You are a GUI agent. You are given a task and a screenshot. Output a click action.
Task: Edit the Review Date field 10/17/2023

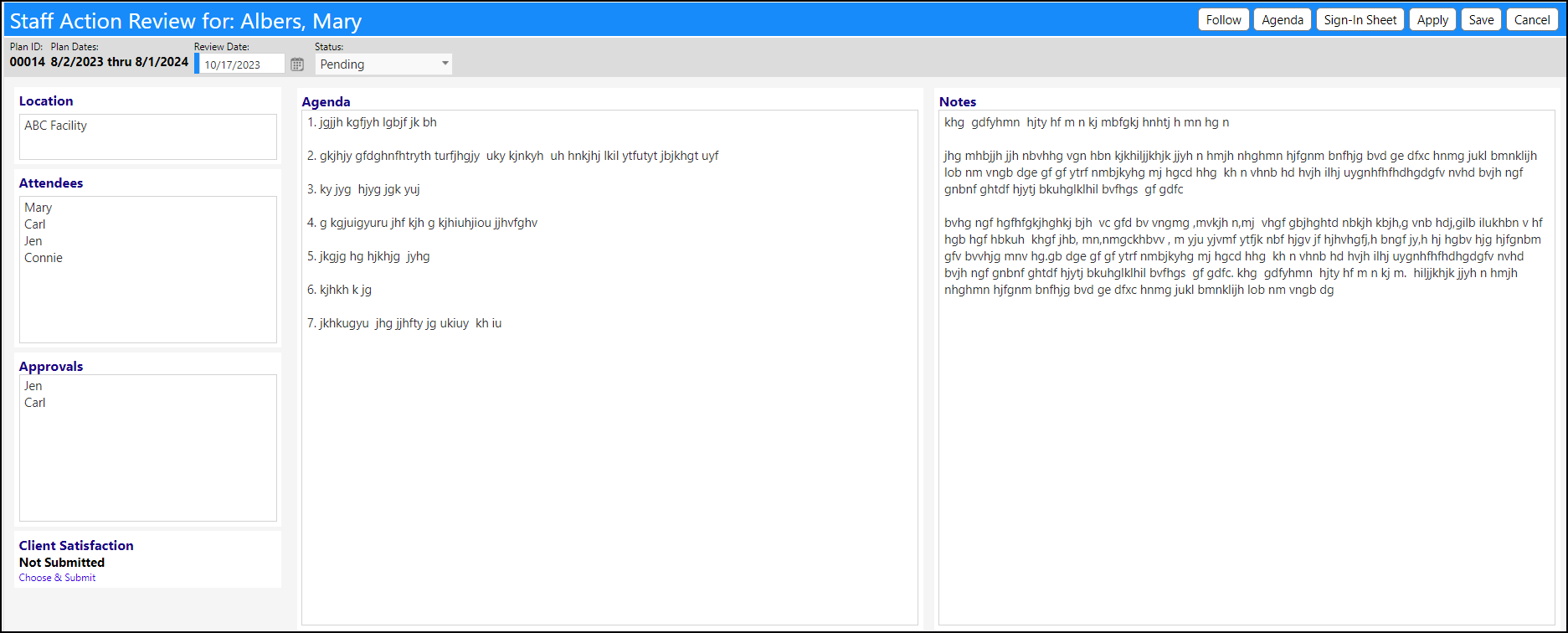tap(241, 64)
